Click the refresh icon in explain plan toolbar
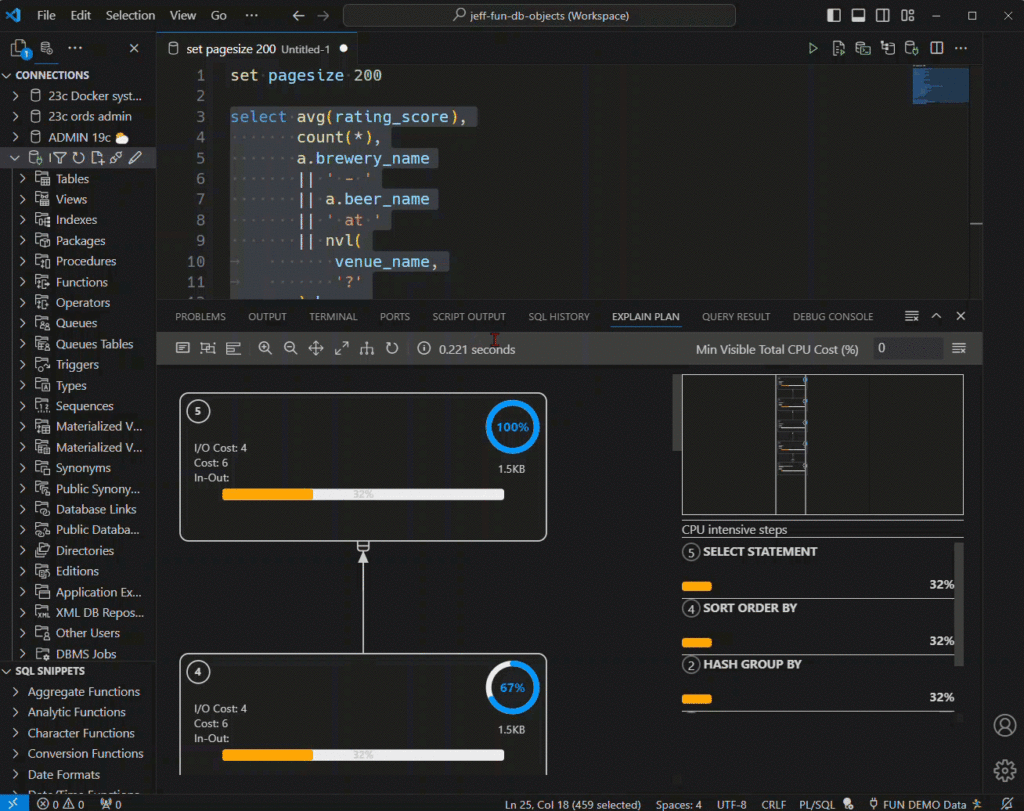 coord(392,348)
